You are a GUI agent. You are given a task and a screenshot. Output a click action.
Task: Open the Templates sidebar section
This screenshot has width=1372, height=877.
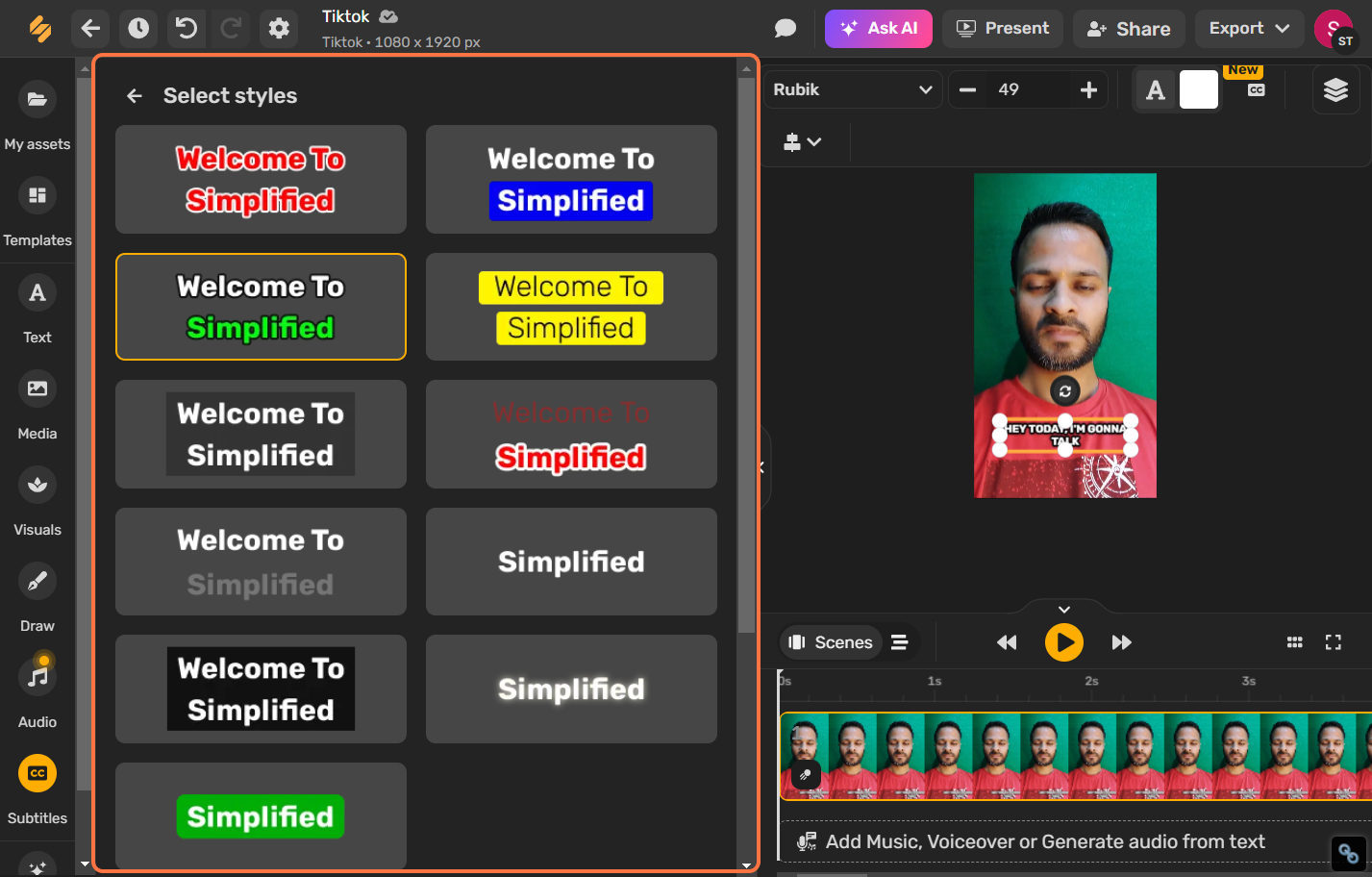coord(37,212)
